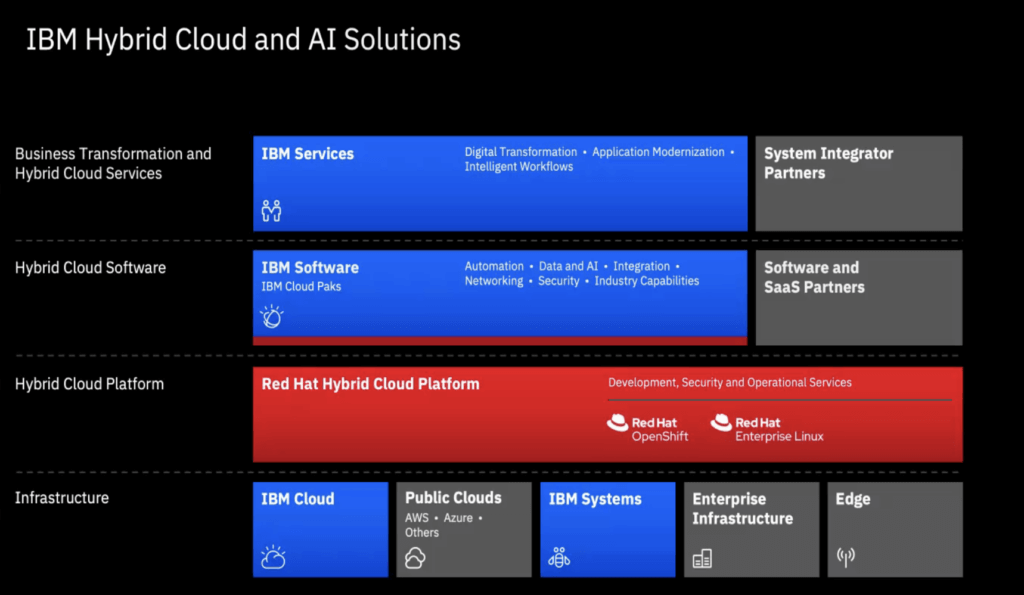Click the Red Hat Enterprise Linux logo
This screenshot has width=1024, height=595.
point(767,429)
